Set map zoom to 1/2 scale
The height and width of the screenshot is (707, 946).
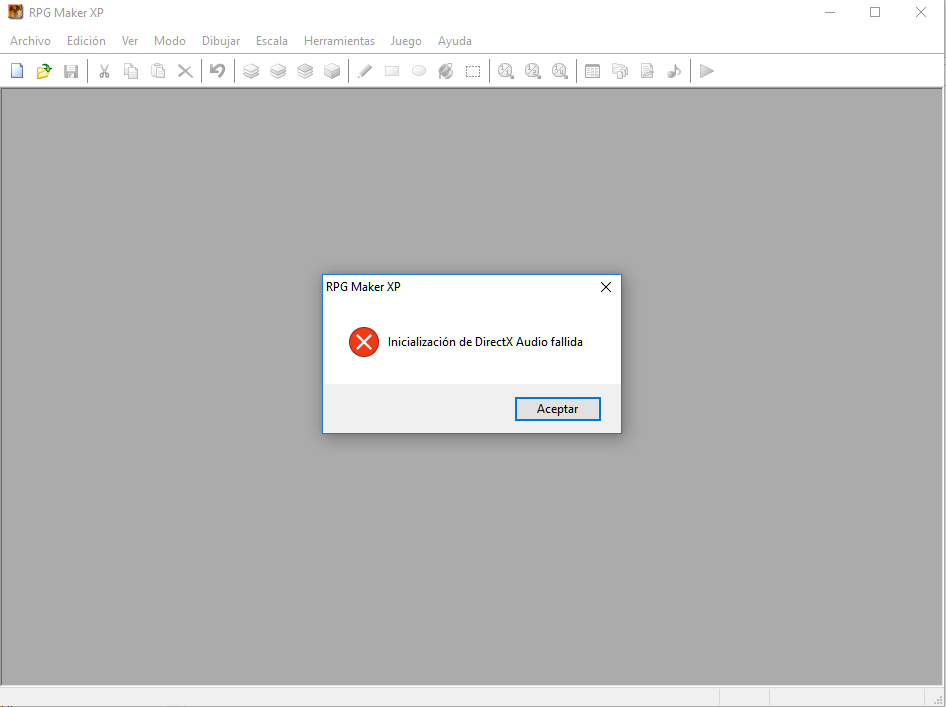(x=533, y=71)
